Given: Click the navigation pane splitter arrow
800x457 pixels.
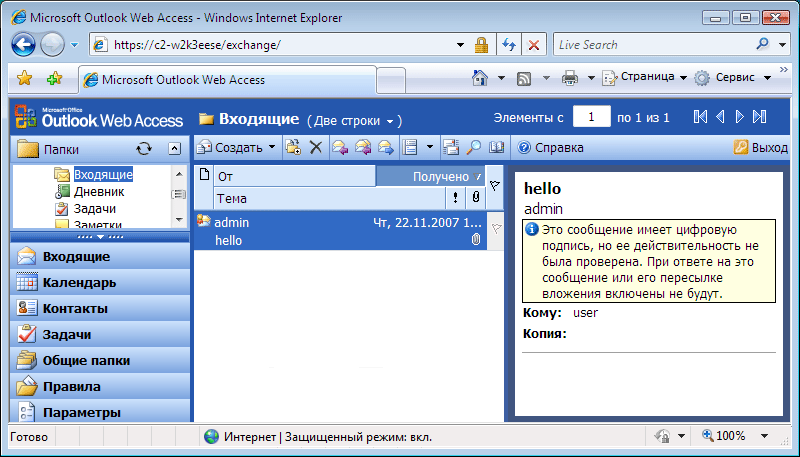Looking at the screenshot, I should [x=101, y=237].
